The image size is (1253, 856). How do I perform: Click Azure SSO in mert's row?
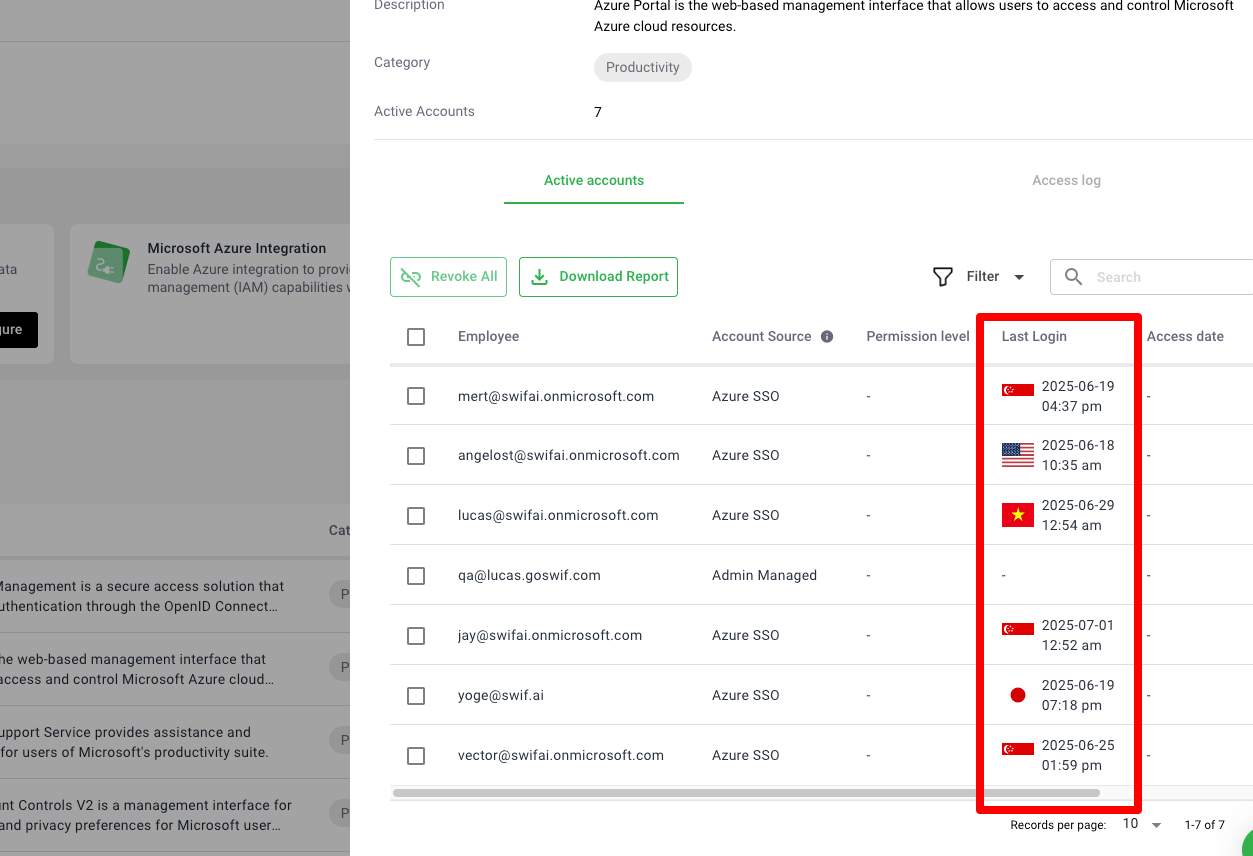point(745,396)
